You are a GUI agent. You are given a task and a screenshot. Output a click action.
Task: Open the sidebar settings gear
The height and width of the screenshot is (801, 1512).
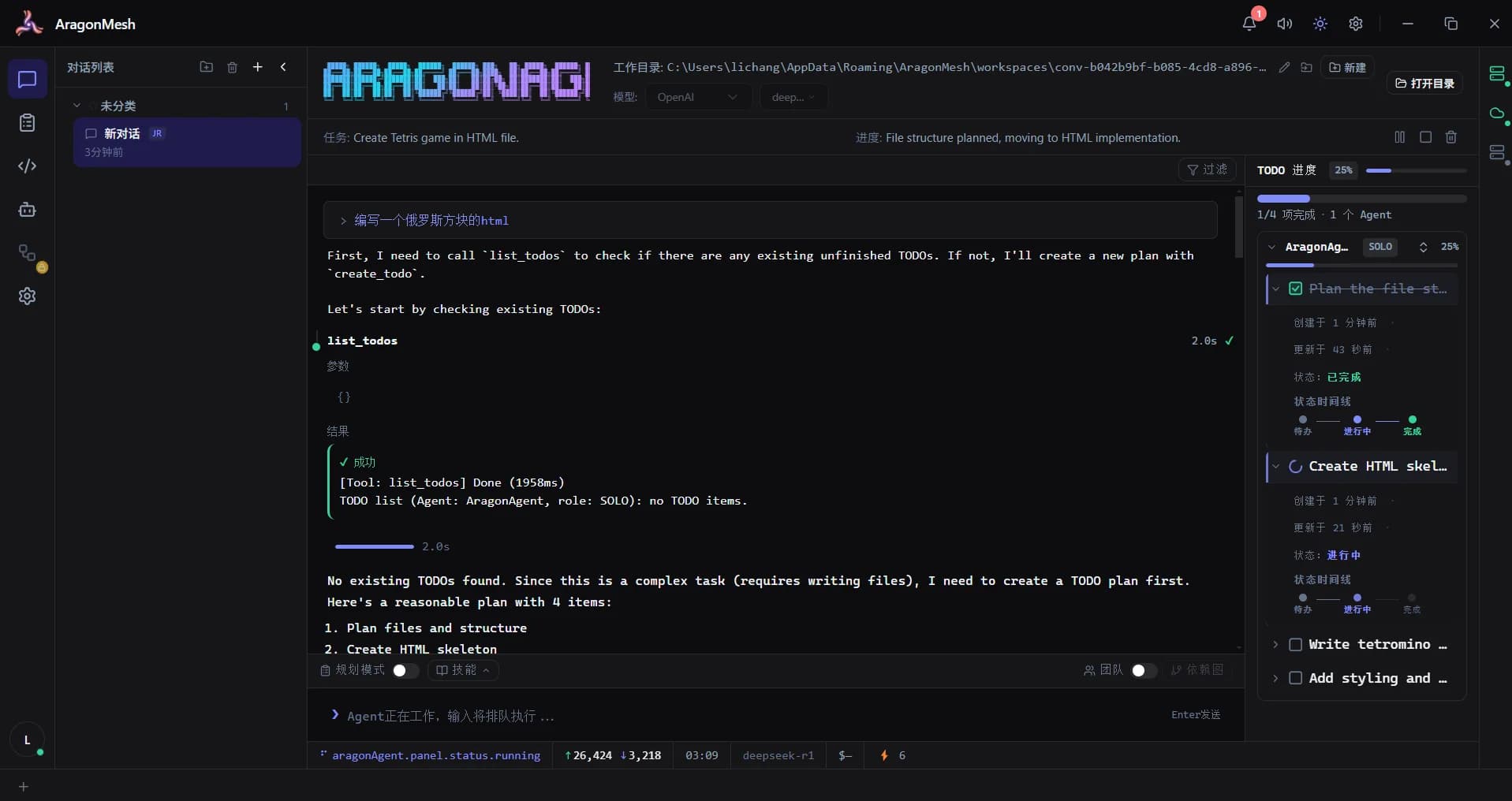point(27,296)
